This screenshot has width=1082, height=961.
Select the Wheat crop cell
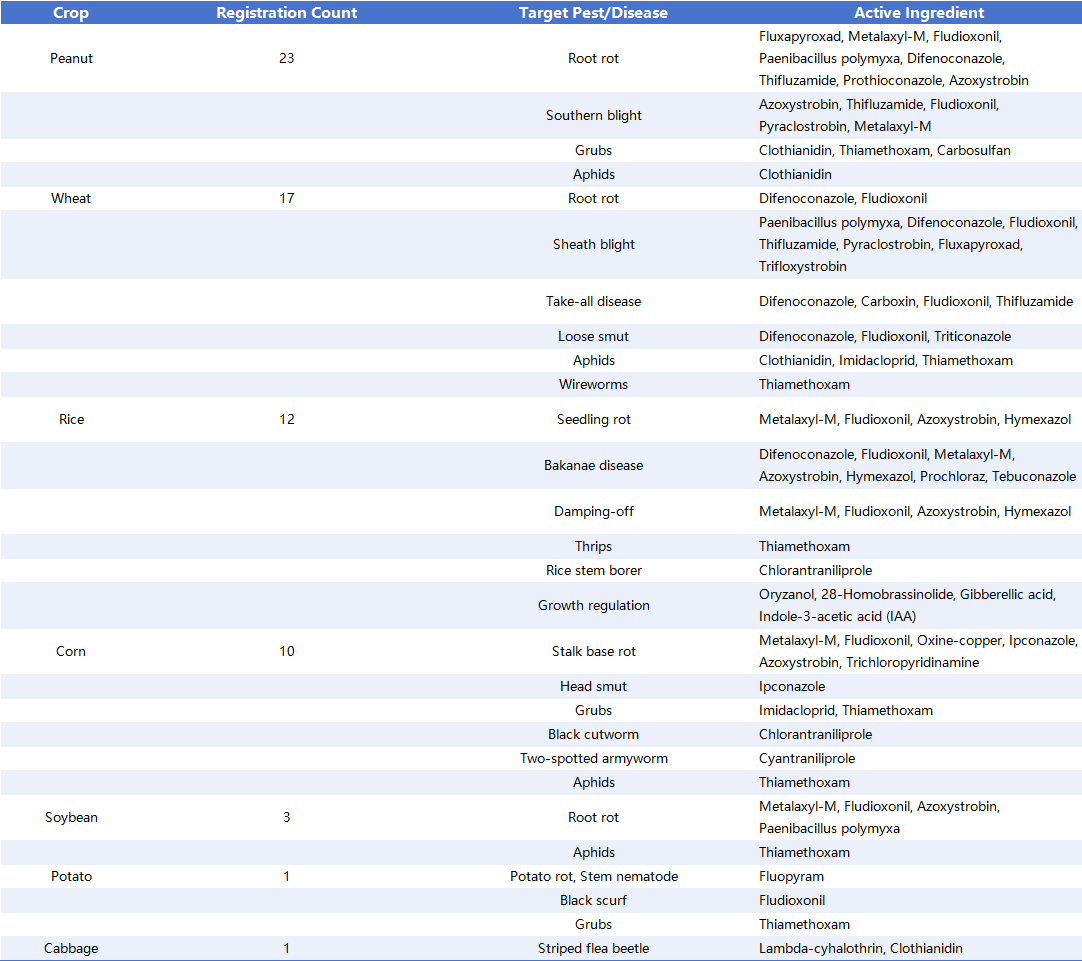point(71,198)
